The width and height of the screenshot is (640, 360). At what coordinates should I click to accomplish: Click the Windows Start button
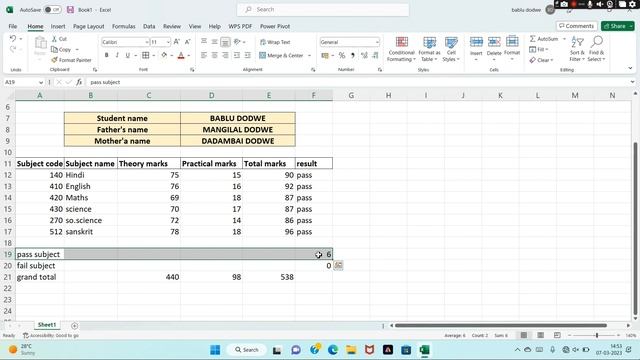215,350
